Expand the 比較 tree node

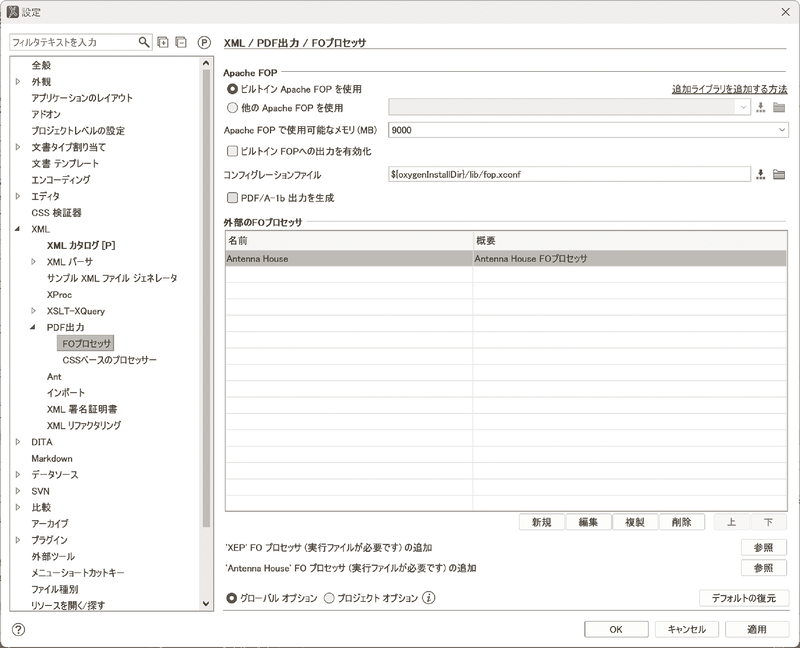tap(18, 507)
